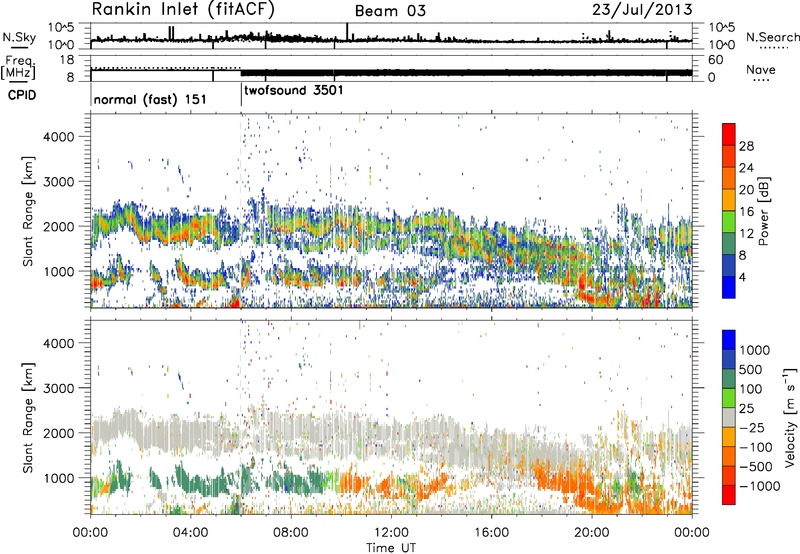
Task: Click the 'twofsound 3501' CPID label
Action: [x=294, y=91]
